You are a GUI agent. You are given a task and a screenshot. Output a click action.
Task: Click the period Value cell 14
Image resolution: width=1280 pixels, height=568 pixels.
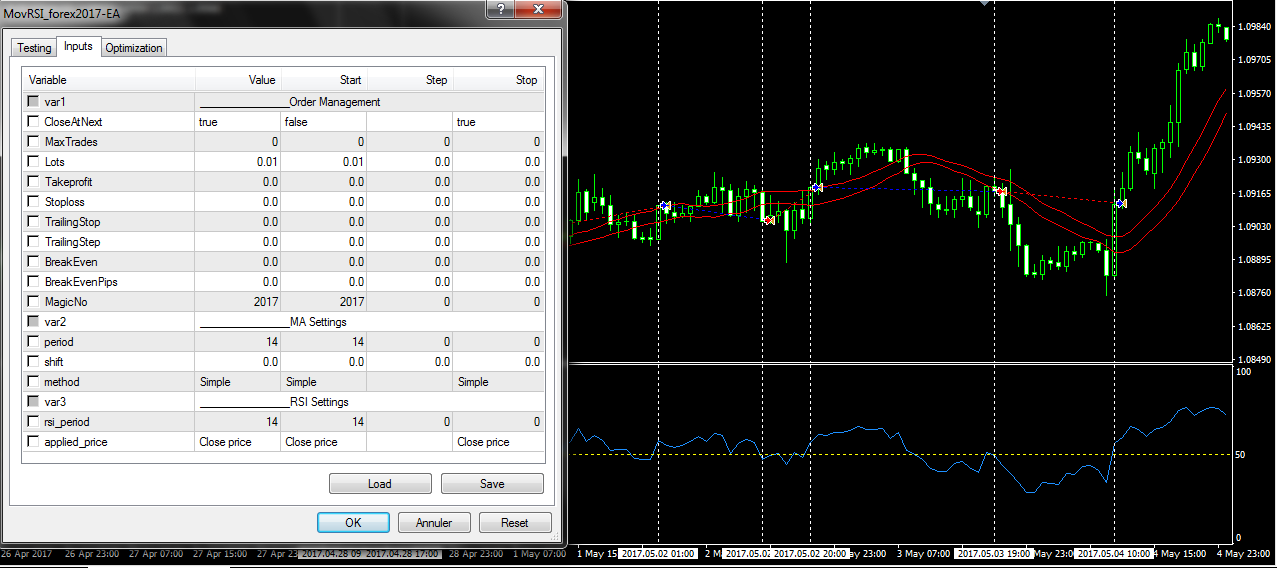(x=238, y=342)
